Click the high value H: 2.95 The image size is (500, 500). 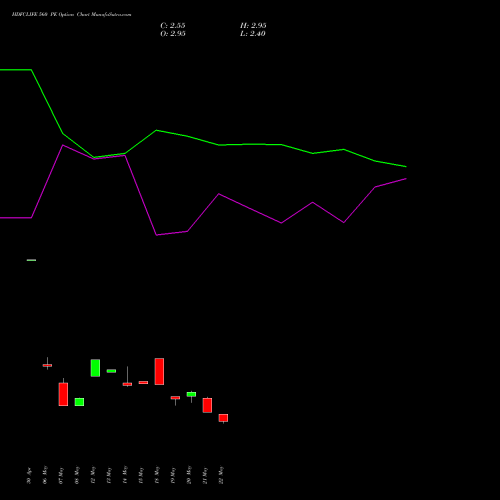pos(253,26)
